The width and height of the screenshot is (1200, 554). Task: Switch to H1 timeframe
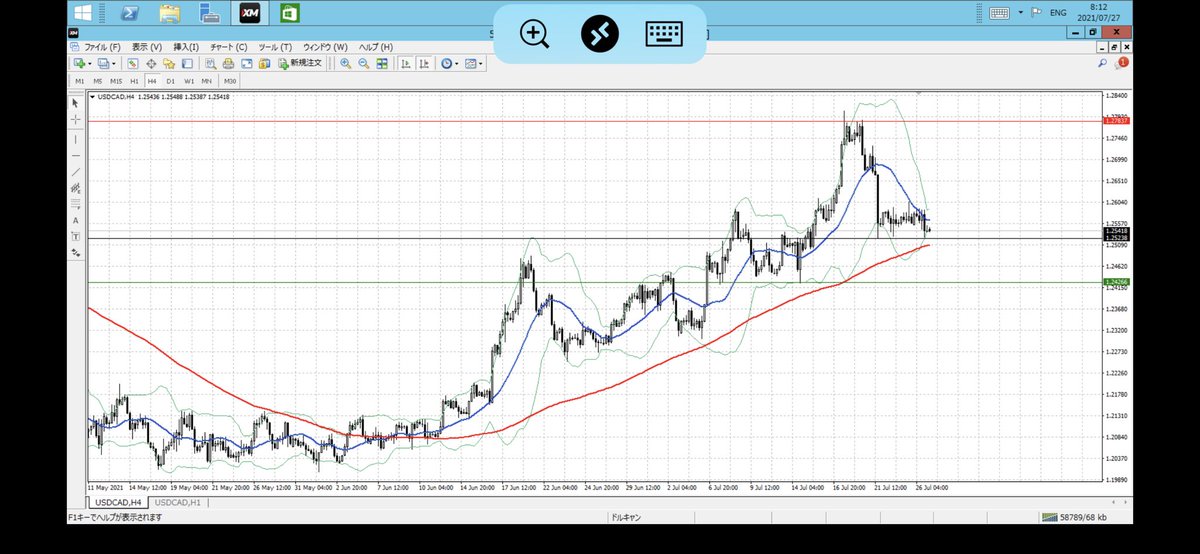(x=134, y=81)
